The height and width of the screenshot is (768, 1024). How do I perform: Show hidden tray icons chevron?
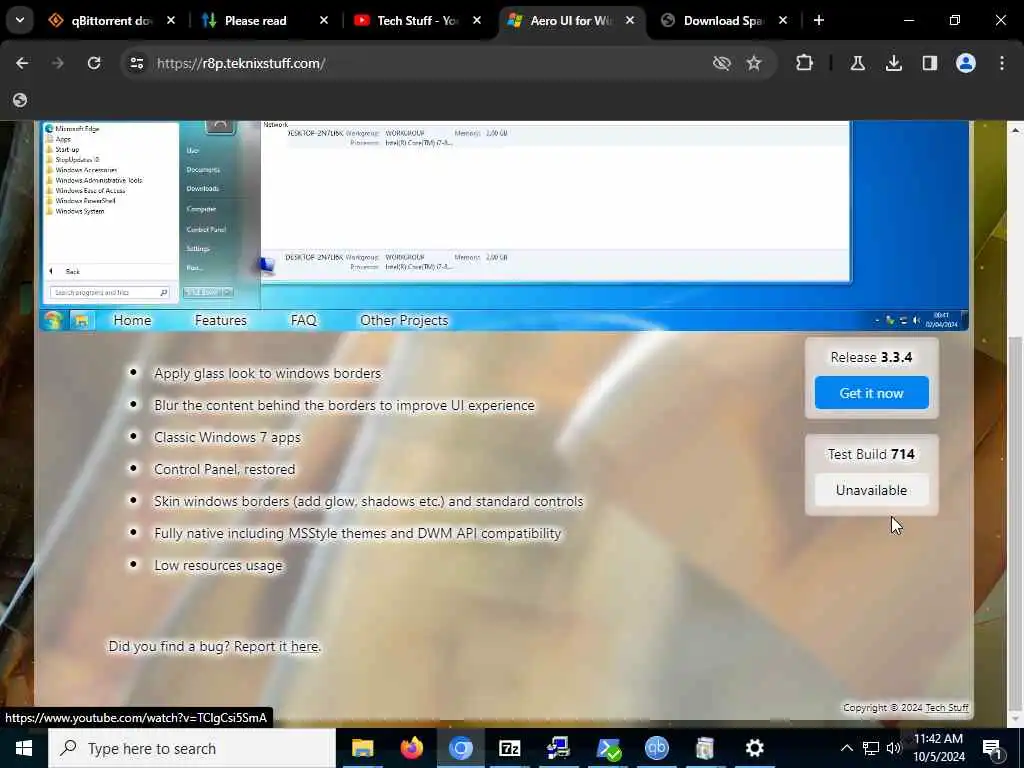[846, 748]
